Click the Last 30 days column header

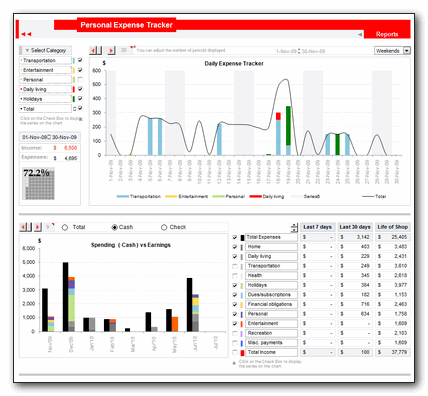355,227
